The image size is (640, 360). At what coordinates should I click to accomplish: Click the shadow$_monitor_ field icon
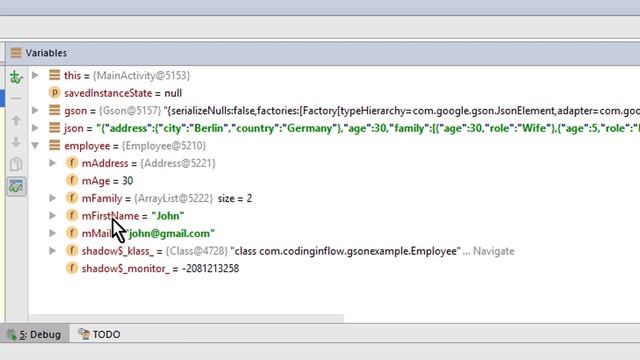pyautogui.click(x=72, y=268)
